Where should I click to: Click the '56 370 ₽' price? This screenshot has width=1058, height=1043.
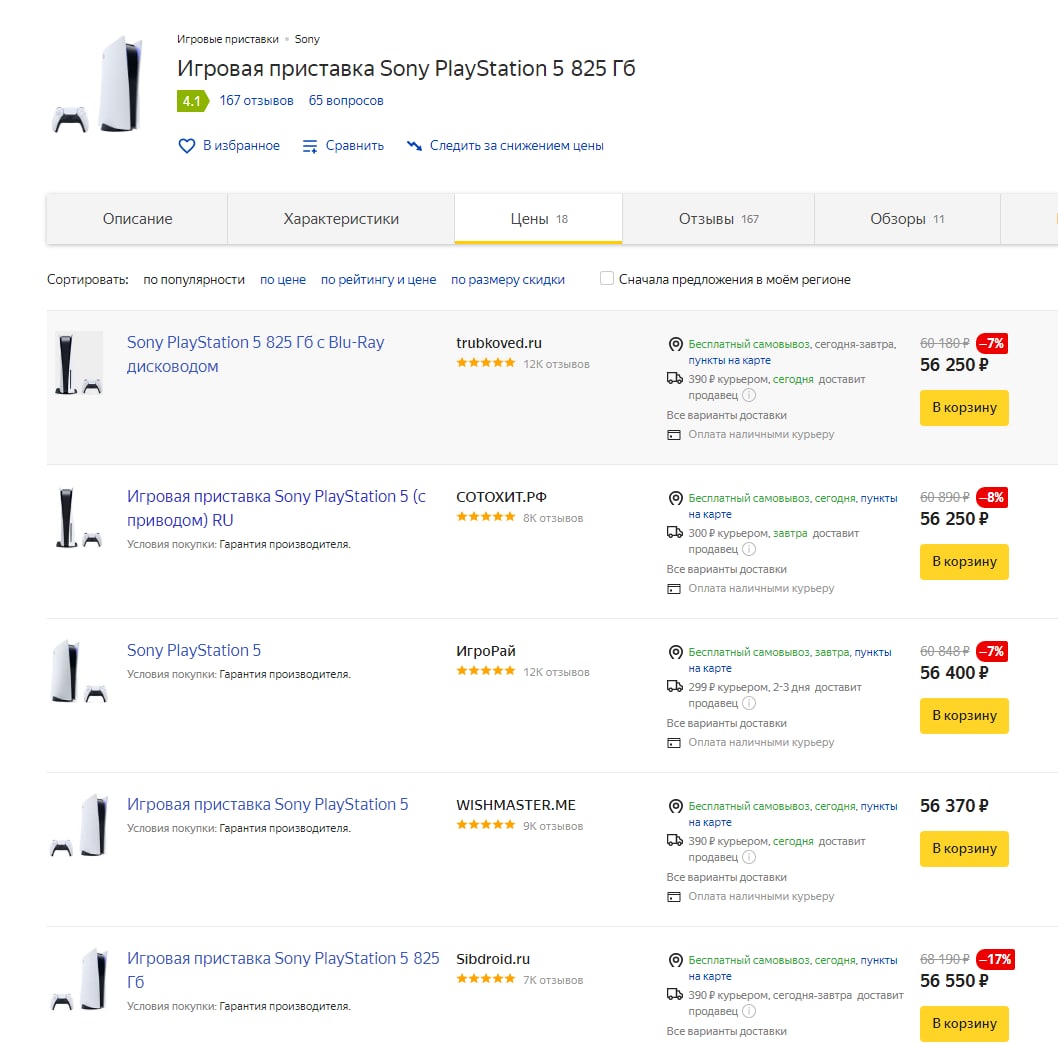point(954,806)
